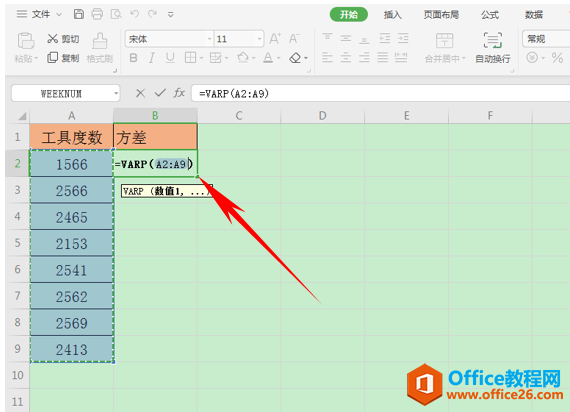Image resolution: width=570 pixels, height=412 pixels.
Task: Click Merge and Center (合并居中)
Action: click(x=444, y=48)
